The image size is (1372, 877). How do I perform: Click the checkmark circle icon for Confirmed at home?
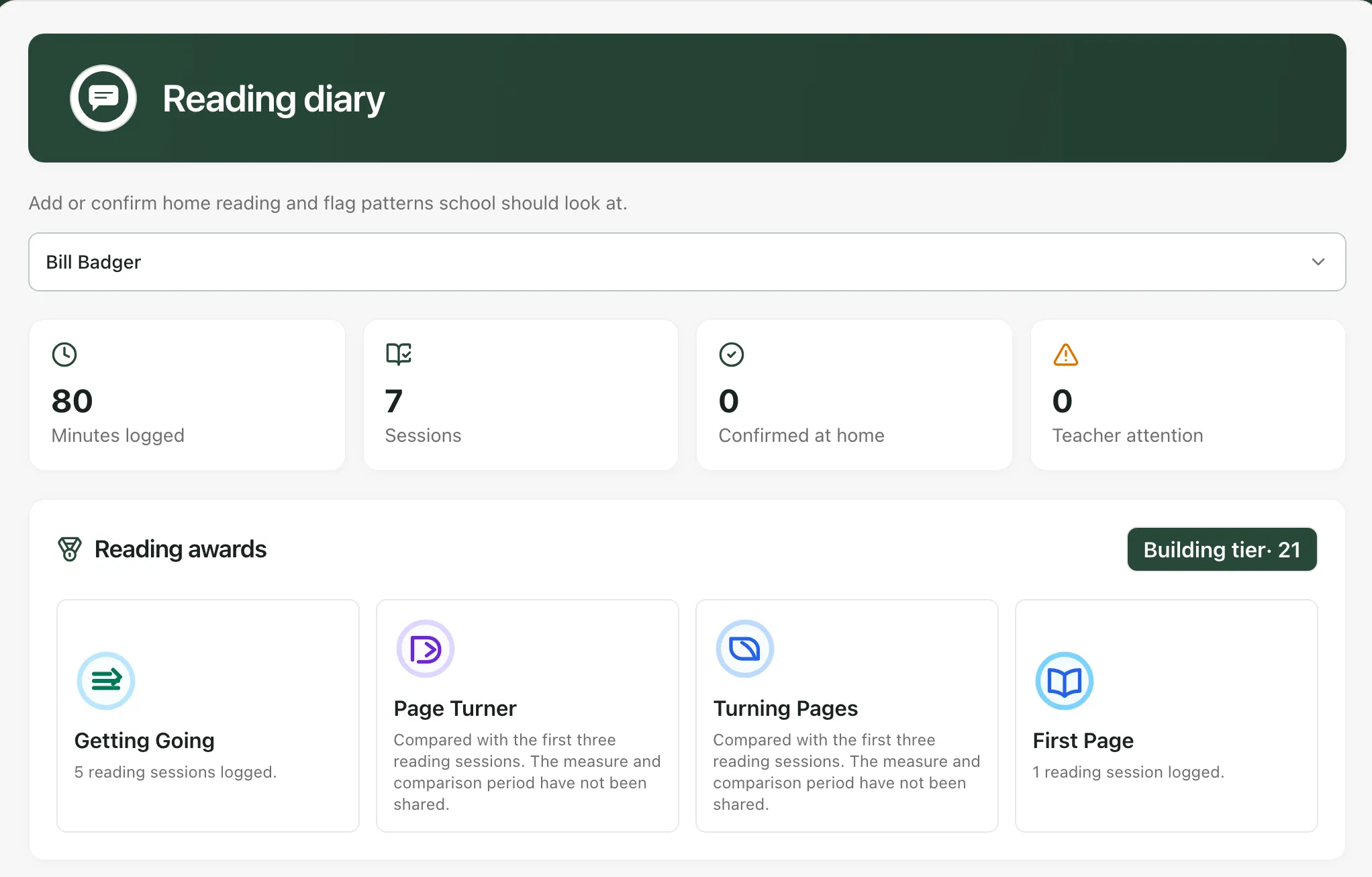[732, 355]
